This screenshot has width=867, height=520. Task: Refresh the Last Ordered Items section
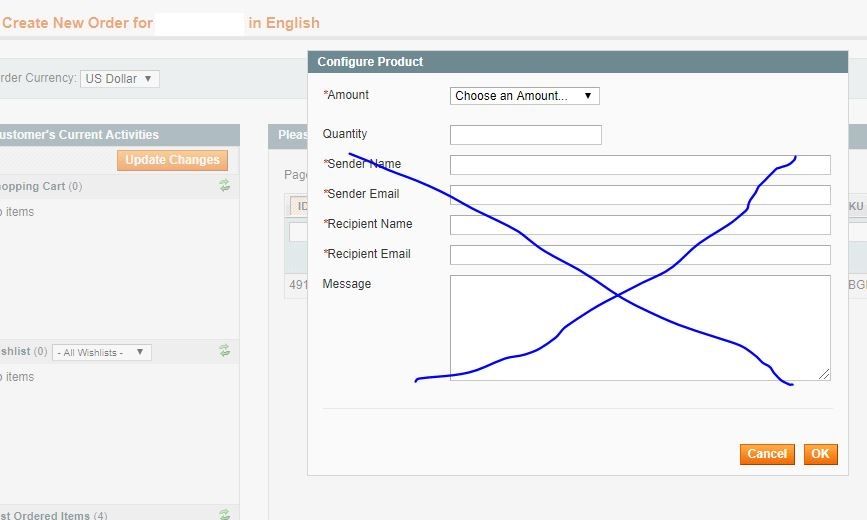(225, 515)
